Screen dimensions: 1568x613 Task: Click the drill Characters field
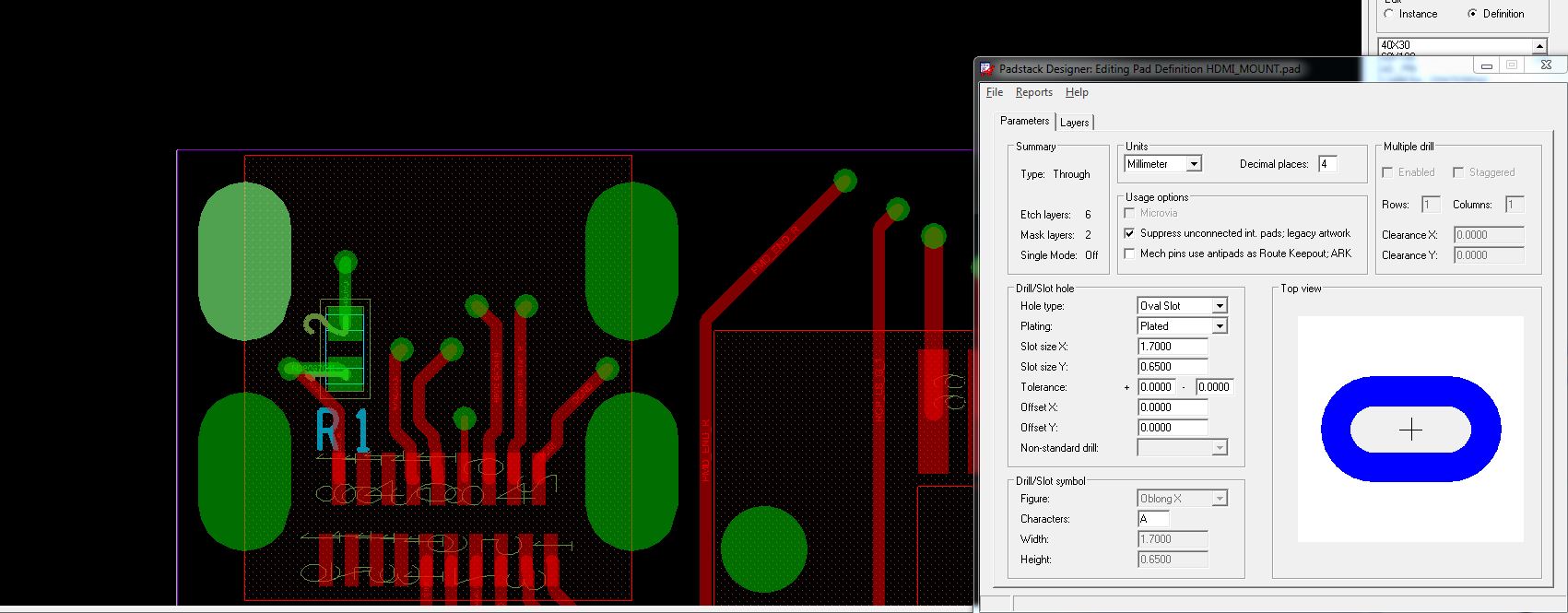(x=1153, y=519)
